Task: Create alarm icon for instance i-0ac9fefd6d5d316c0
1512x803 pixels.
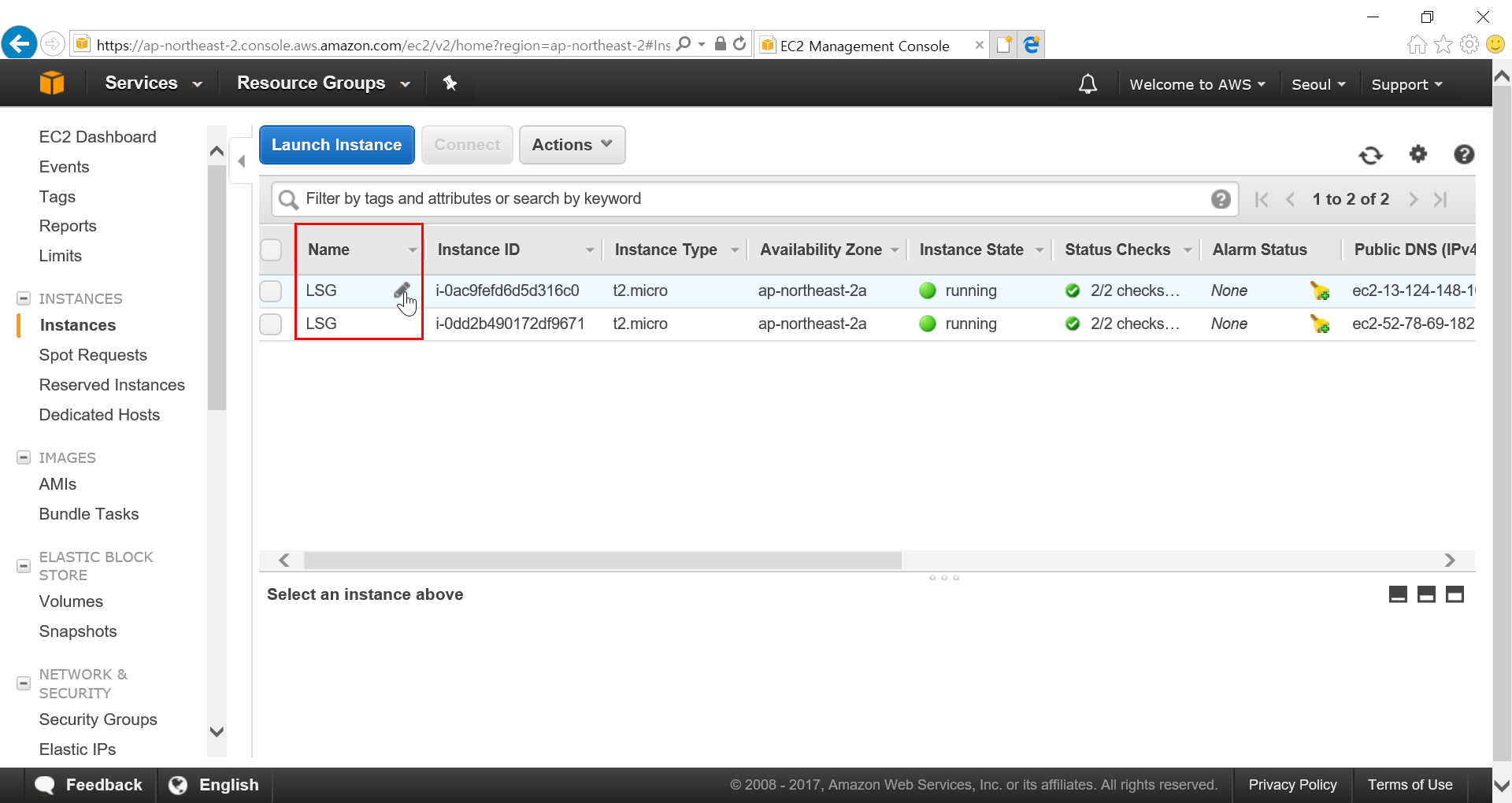Action: 1320,291
